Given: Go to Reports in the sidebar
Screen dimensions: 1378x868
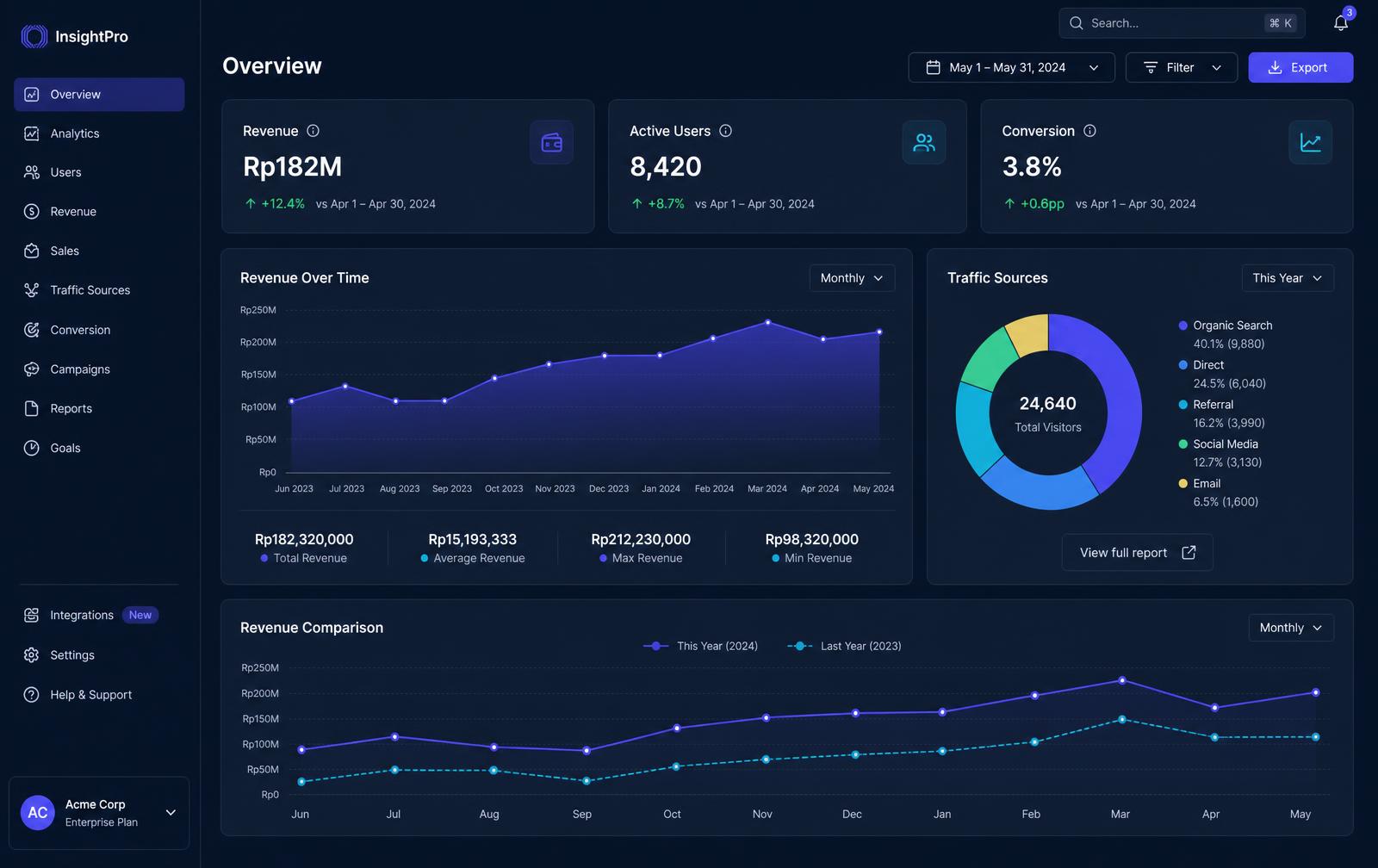Looking at the screenshot, I should [x=99, y=408].
